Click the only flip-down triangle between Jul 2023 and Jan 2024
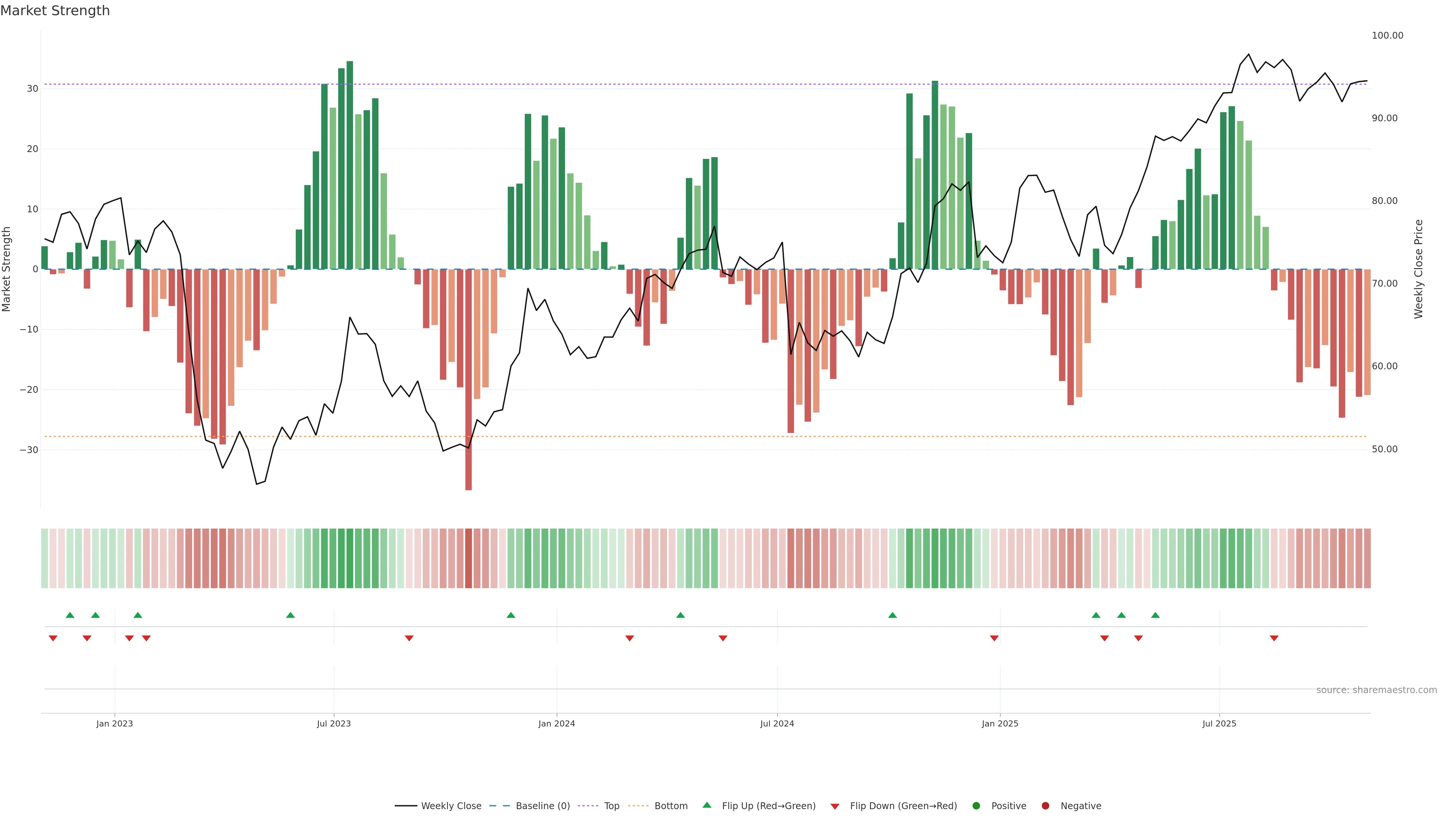This screenshot has height=819, width=1456. [x=409, y=638]
